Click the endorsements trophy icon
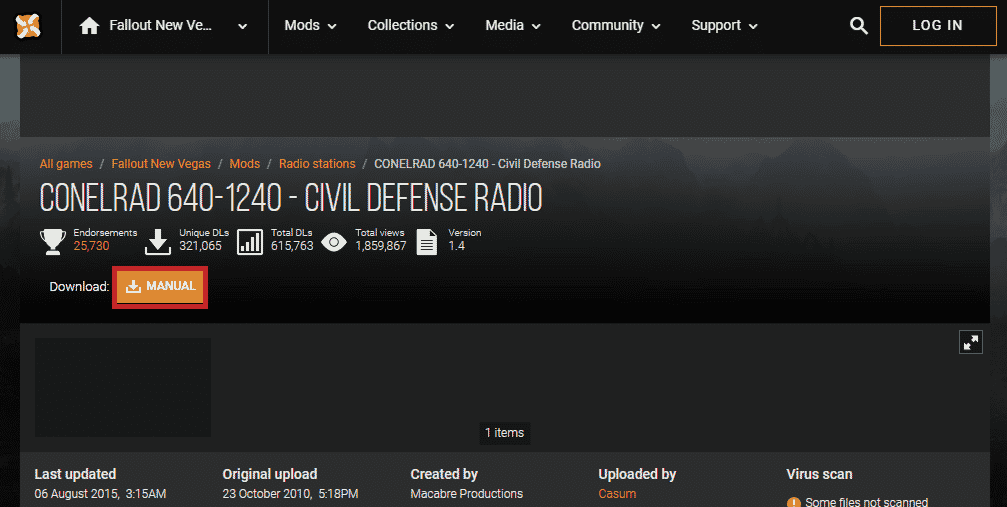This screenshot has height=507, width=1007. click(53, 242)
